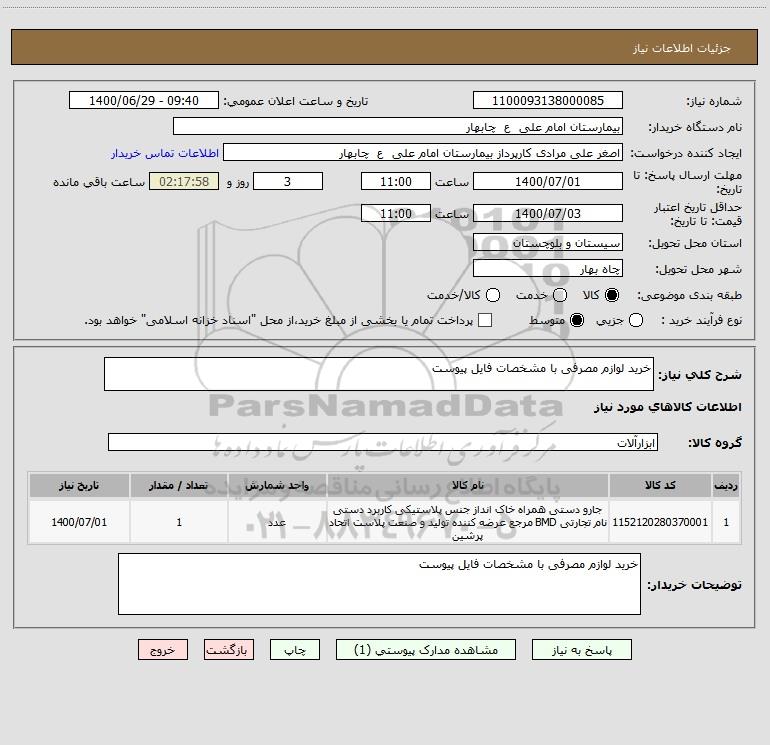Click the عدد unit cell
The image size is (770, 745).
(x=277, y=522)
